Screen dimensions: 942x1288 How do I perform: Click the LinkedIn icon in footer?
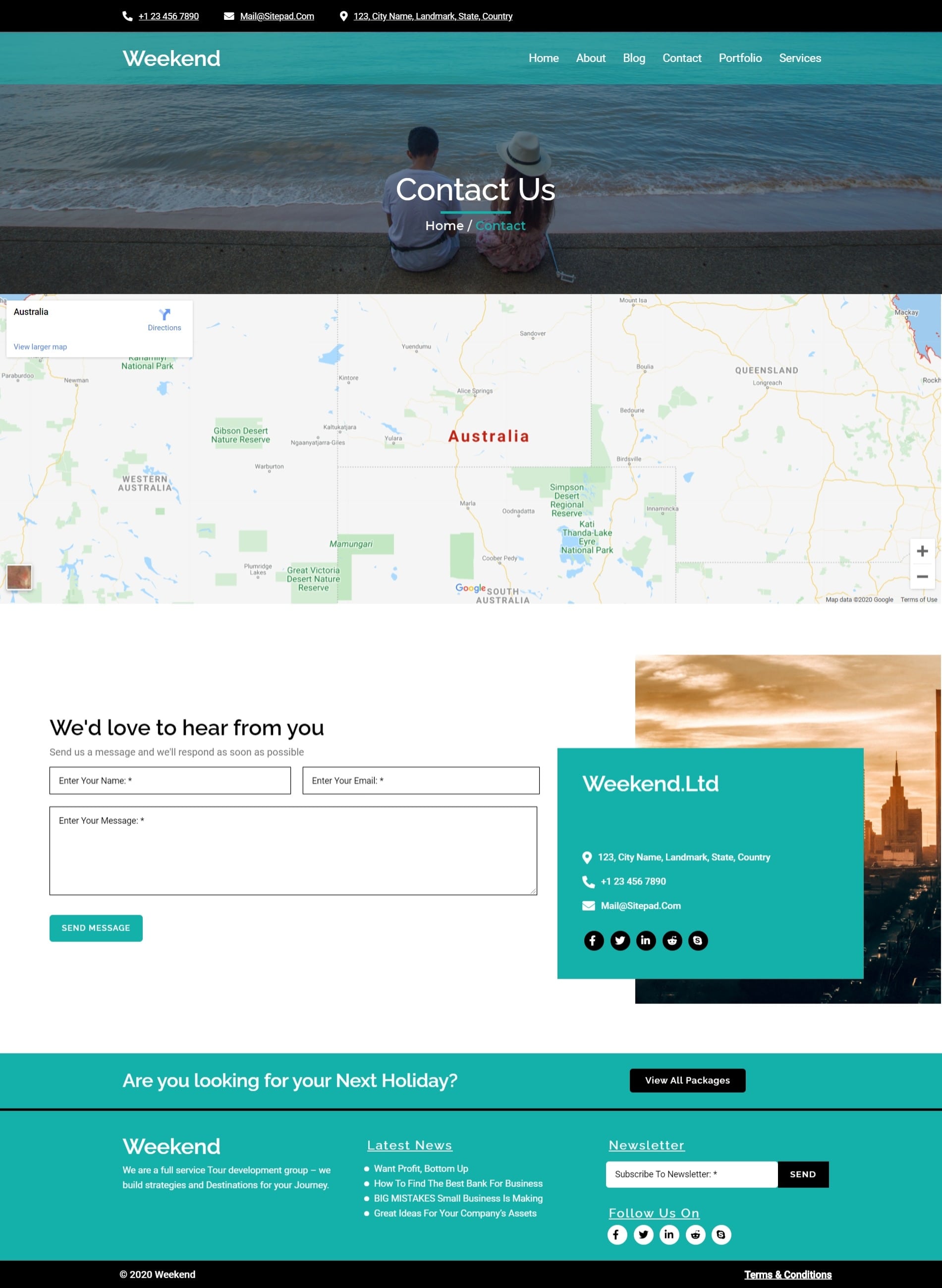tap(669, 1234)
